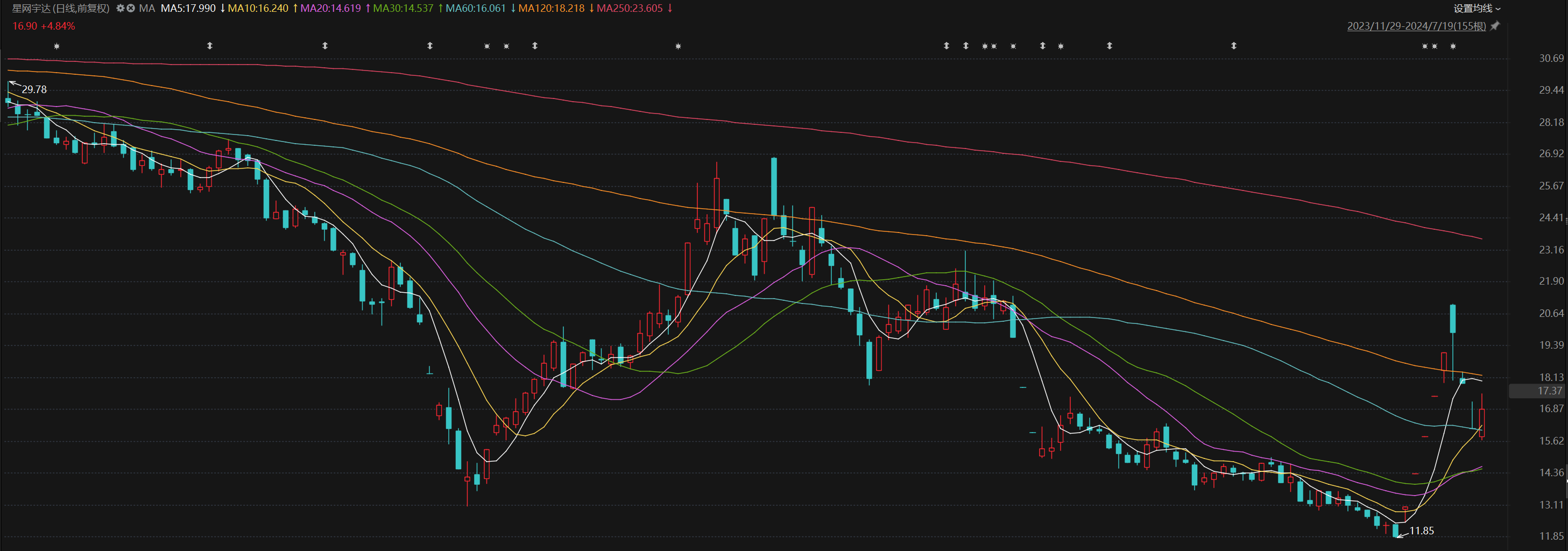The height and width of the screenshot is (551, 1568).
Task: Open the MA indicator settings gear
Action: [x=120, y=9]
